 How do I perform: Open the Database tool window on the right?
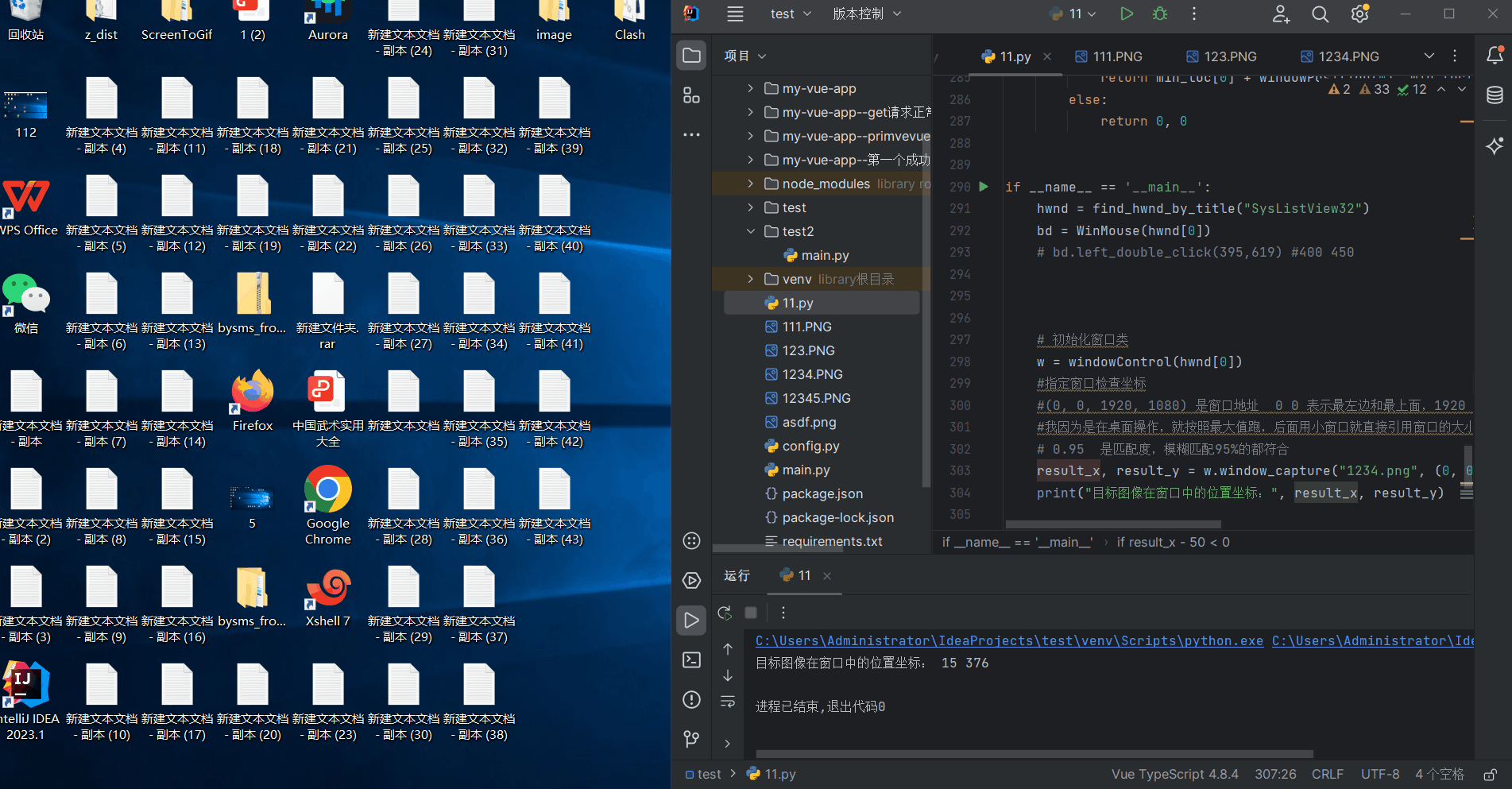[1495, 95]
